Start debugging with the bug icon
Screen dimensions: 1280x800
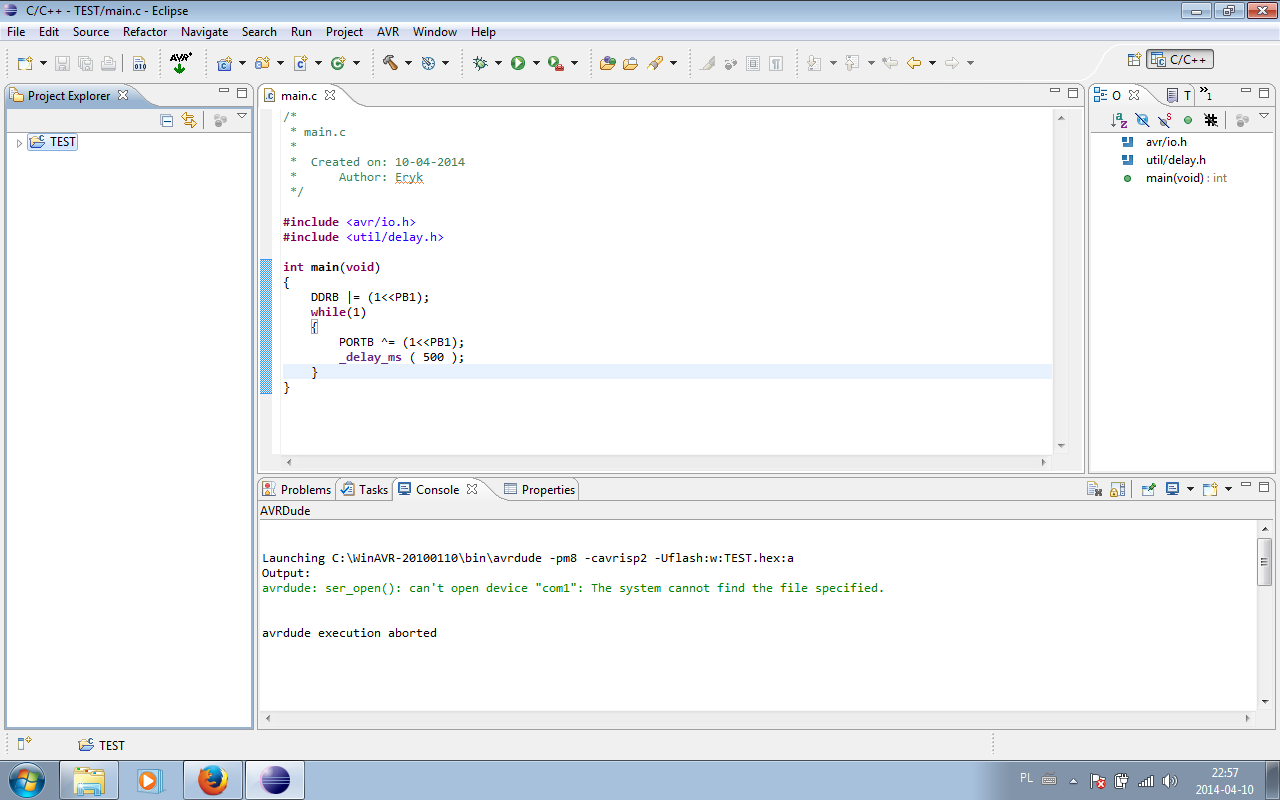(x=480, y=63)
